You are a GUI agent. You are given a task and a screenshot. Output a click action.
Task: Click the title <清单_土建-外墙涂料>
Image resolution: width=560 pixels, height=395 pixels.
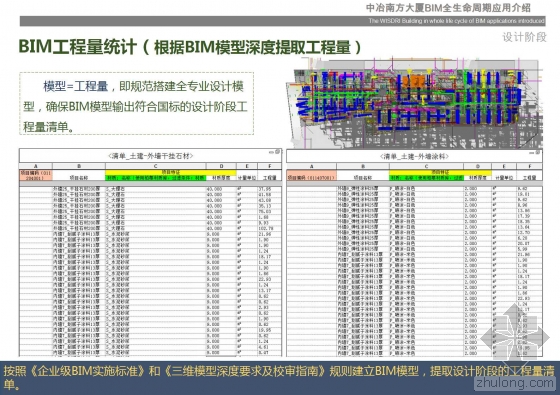414,156
